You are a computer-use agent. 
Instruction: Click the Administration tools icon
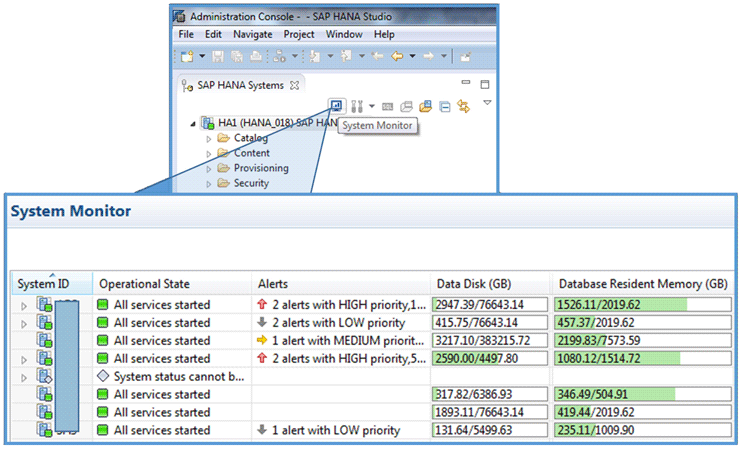356,105
